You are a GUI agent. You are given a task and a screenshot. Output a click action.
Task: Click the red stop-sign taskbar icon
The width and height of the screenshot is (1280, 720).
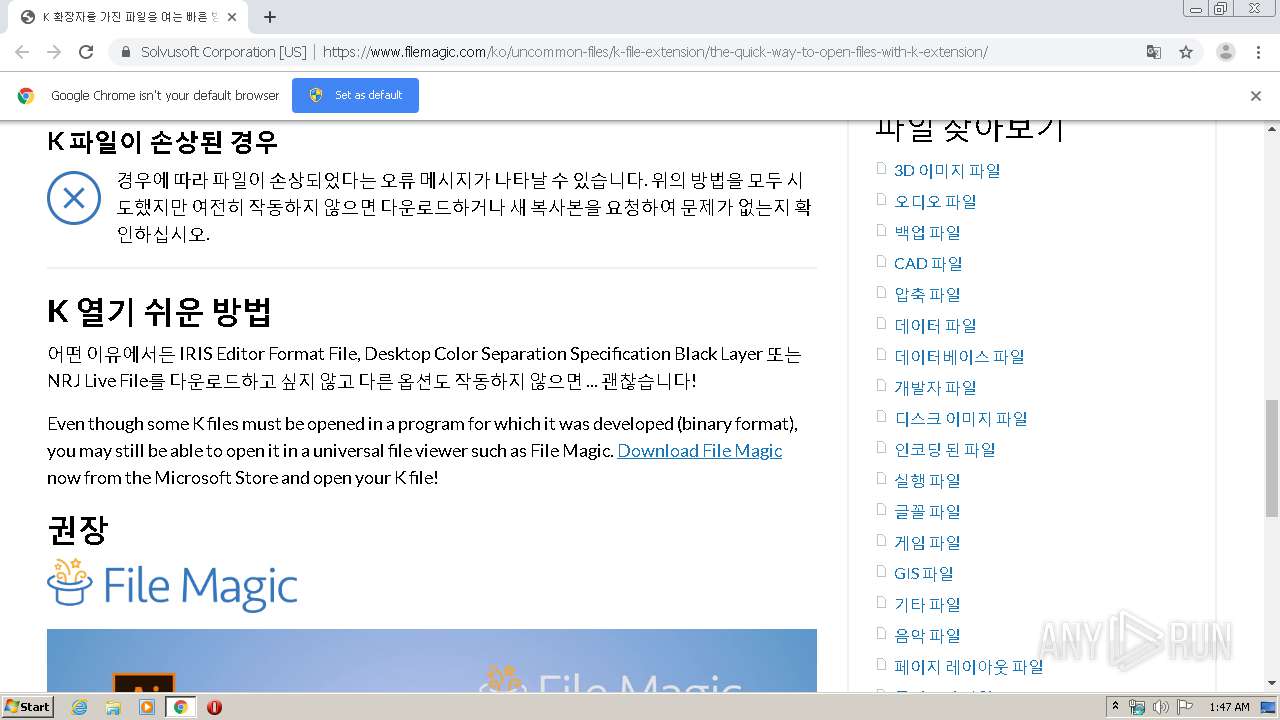214,707
